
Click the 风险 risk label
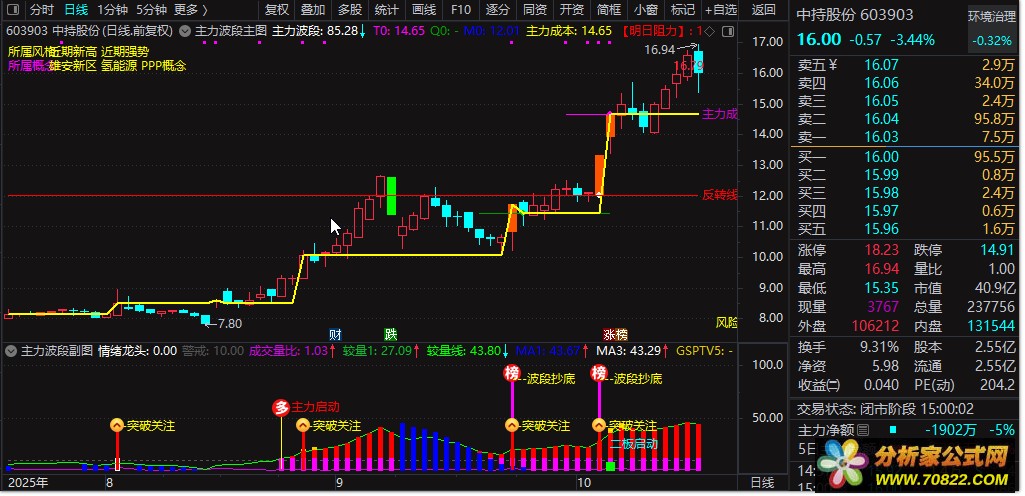point(726,322)
